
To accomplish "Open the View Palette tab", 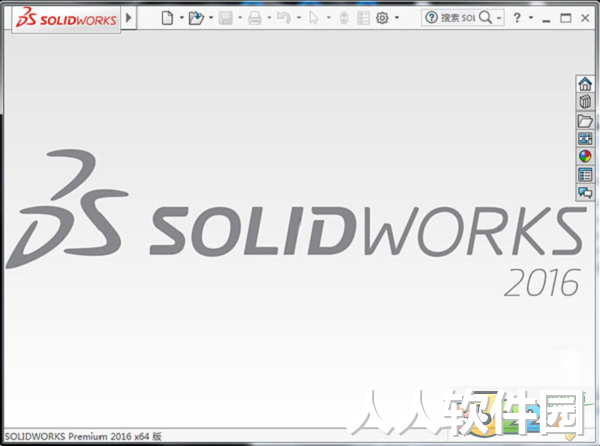I will tap(585, 138).
